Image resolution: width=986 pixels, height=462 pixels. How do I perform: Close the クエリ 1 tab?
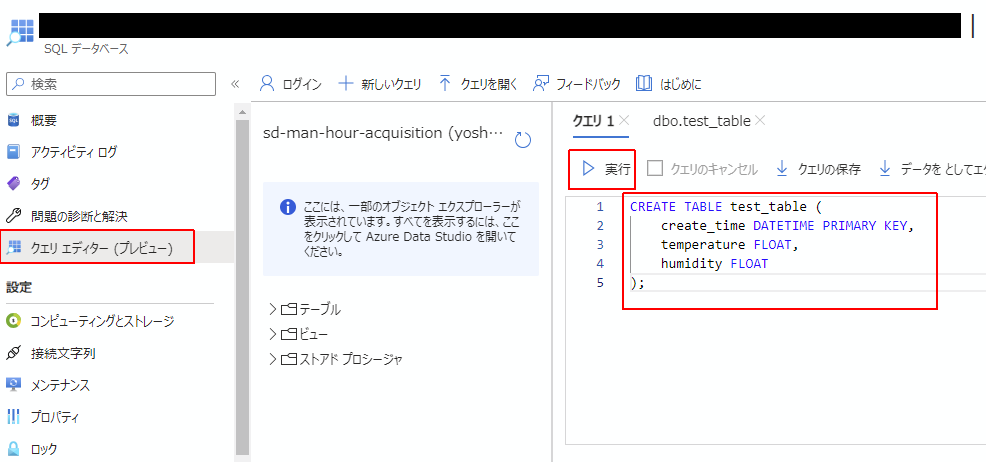click(624, 121)
